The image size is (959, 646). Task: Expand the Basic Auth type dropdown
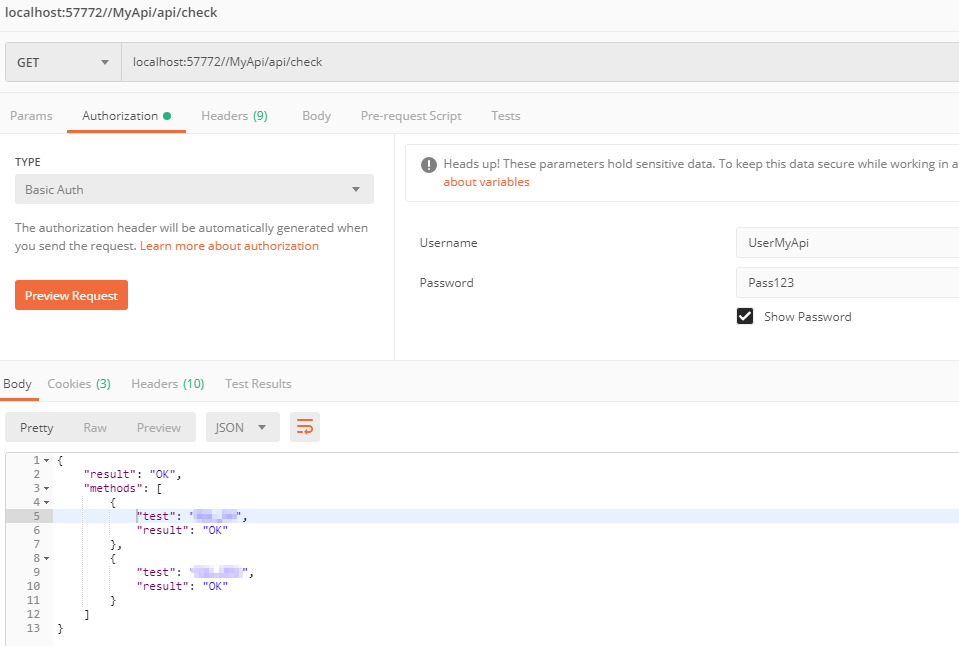point(194,189)
